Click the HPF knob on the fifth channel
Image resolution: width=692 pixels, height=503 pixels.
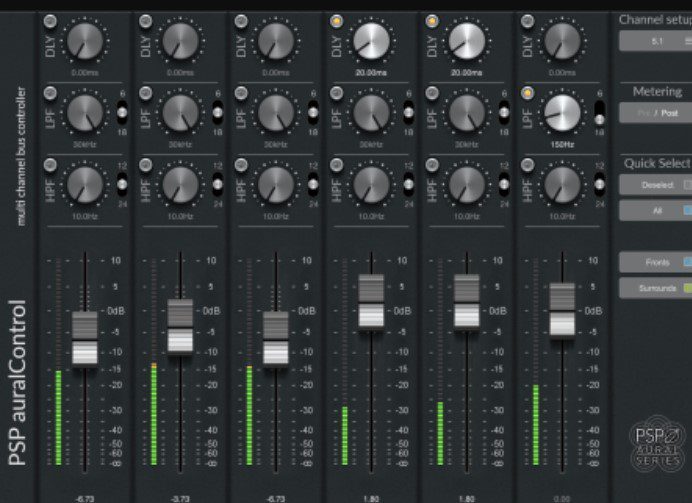point(466,185)
